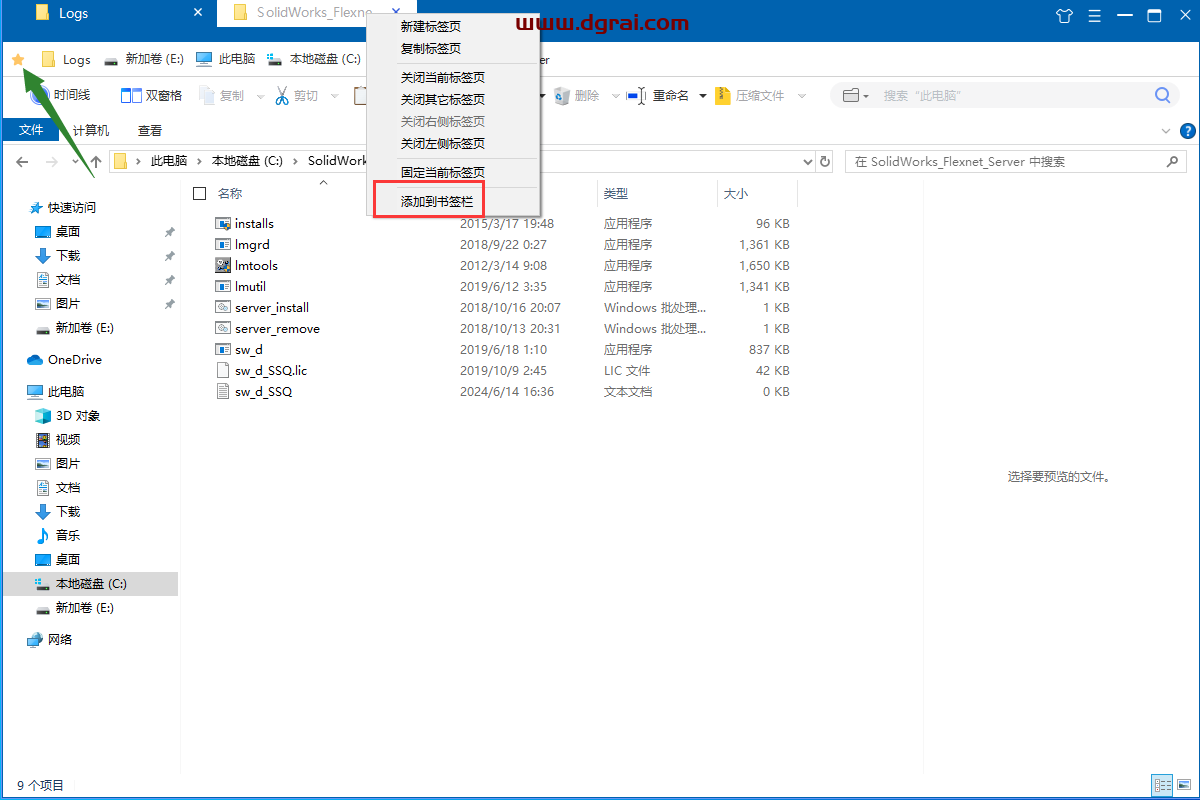This screenshot has height=800, width=1200.
Task: Choose 关闭其它标签页 from context menu
Action: [443, 100]
